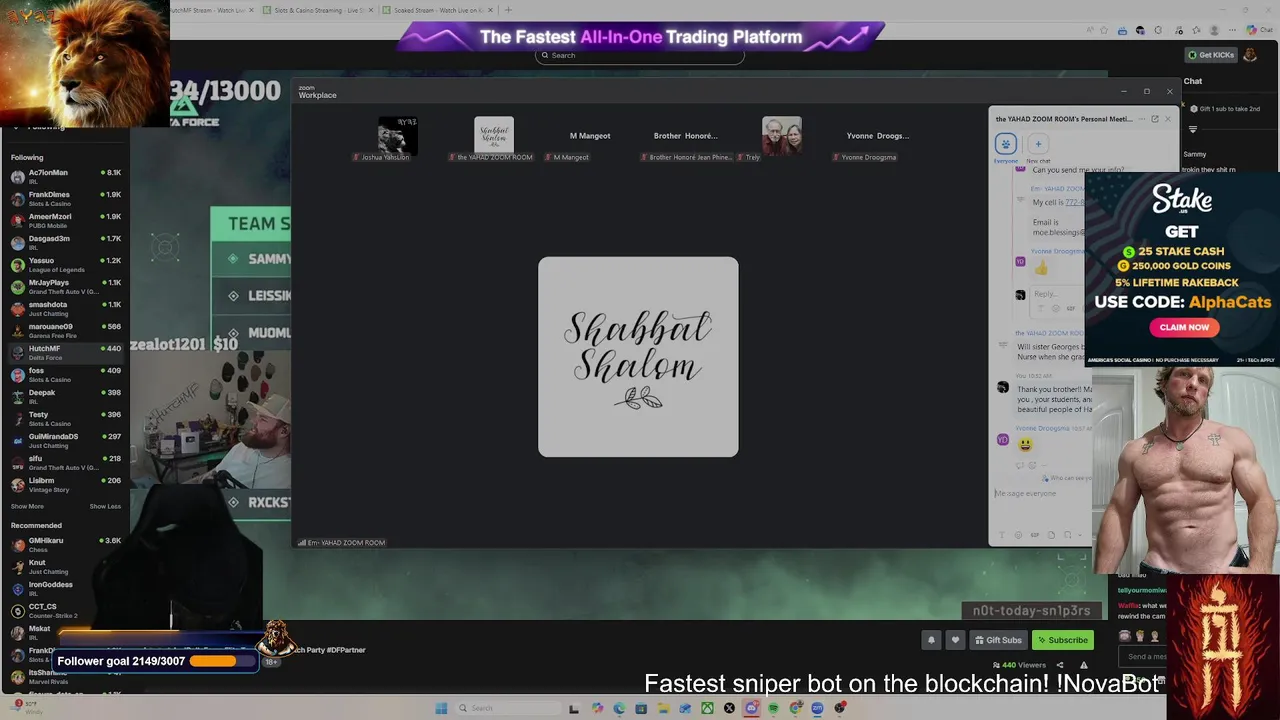
Task: Click the Message everyone input field
Action: (1040, 493)
